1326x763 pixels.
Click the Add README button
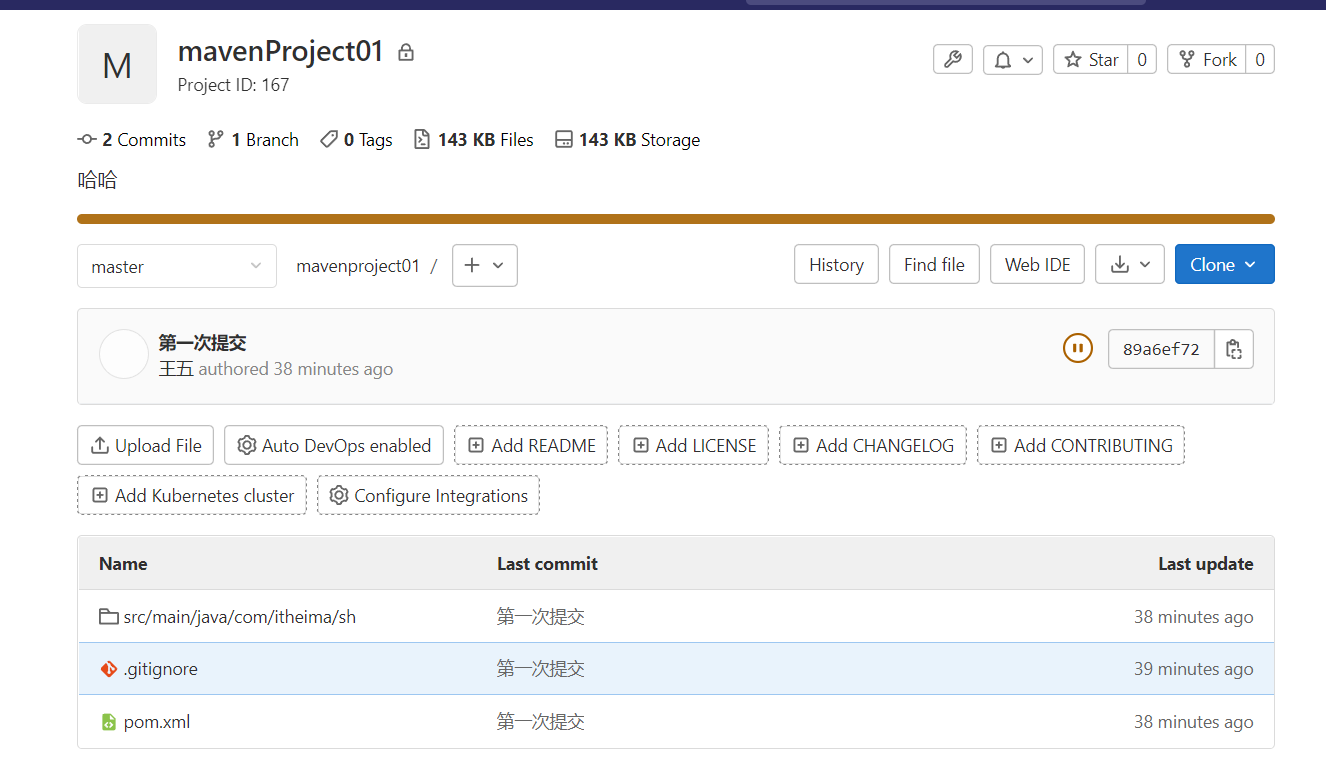(x=531, y=446)
